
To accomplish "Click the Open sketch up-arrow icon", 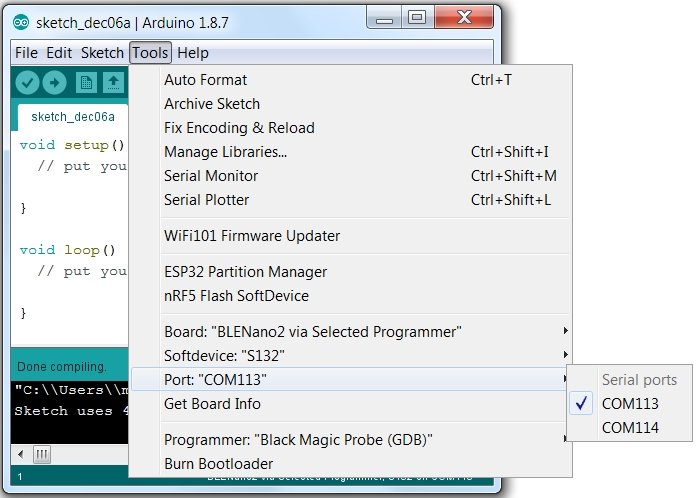I will [x=114, y=83].
